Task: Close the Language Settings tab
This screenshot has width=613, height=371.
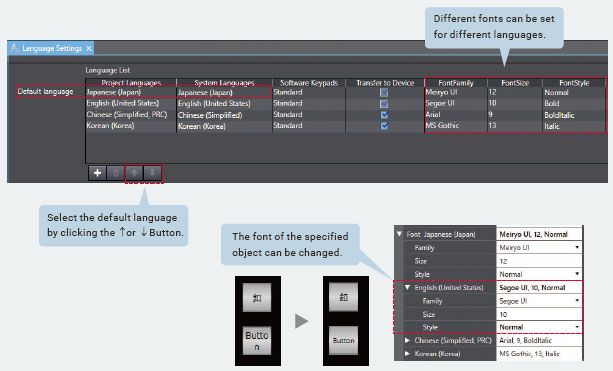Action: (x=89, y=48)
